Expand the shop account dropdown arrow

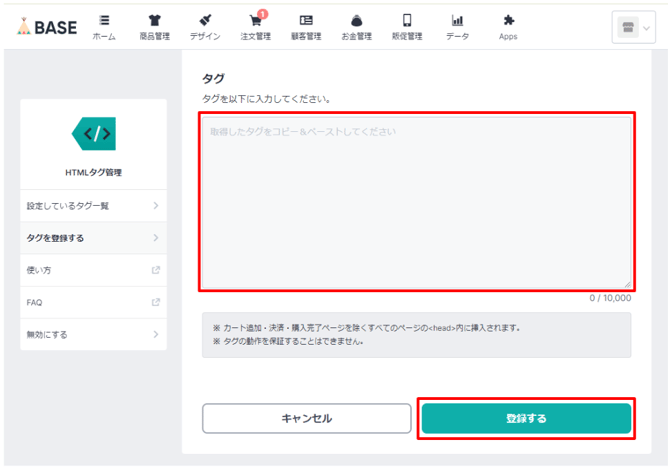(646, 28)
